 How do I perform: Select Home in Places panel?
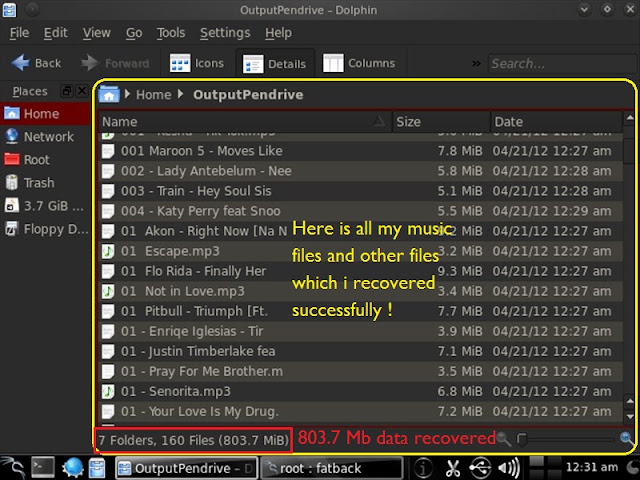45,113
